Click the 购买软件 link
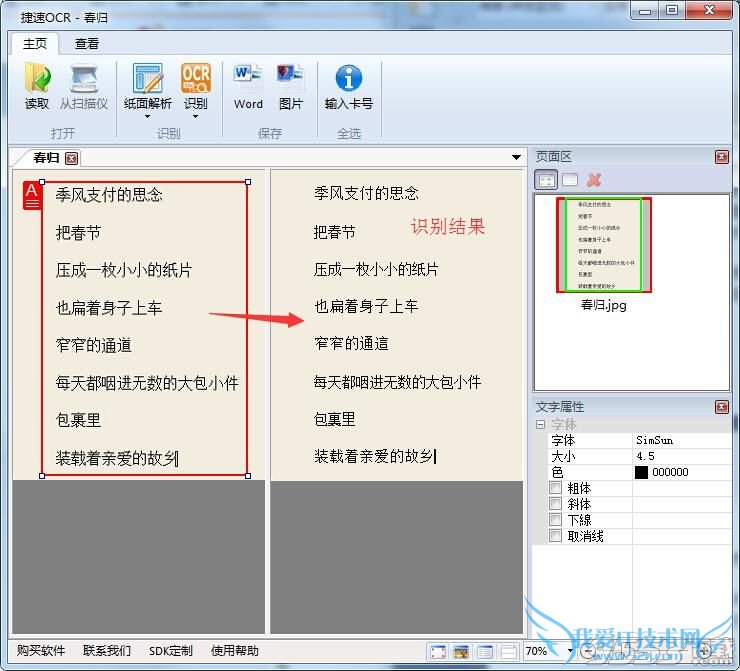Image resolution: width=740 pixels, height=671 pixels. click(x=41, y=651)
